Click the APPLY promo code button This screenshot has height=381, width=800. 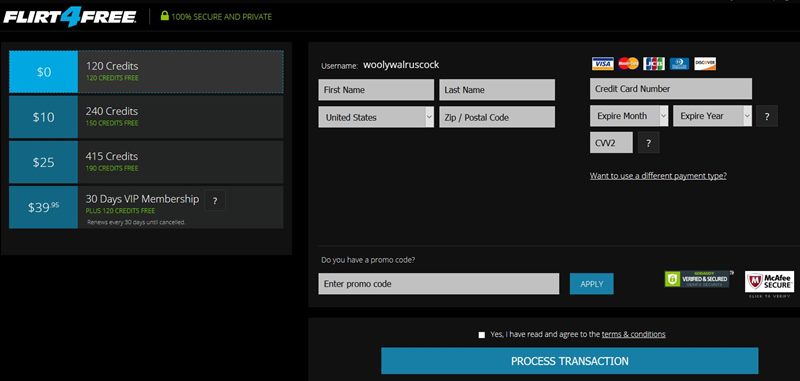[592, 284]
